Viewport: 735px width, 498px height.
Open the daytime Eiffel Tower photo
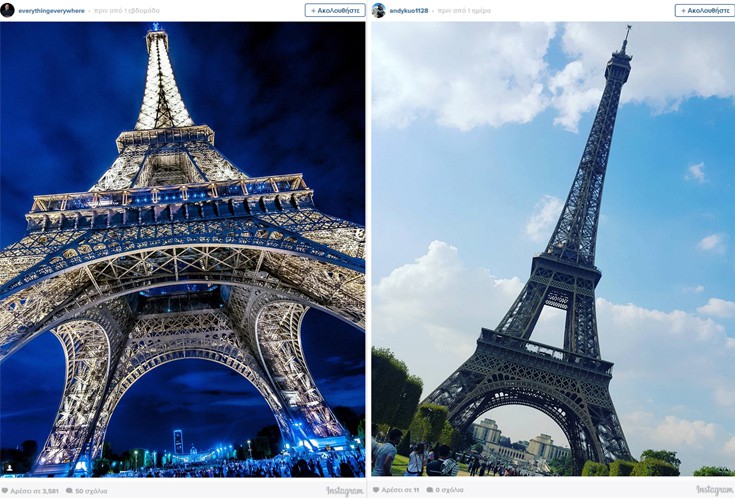coord(553,249)
